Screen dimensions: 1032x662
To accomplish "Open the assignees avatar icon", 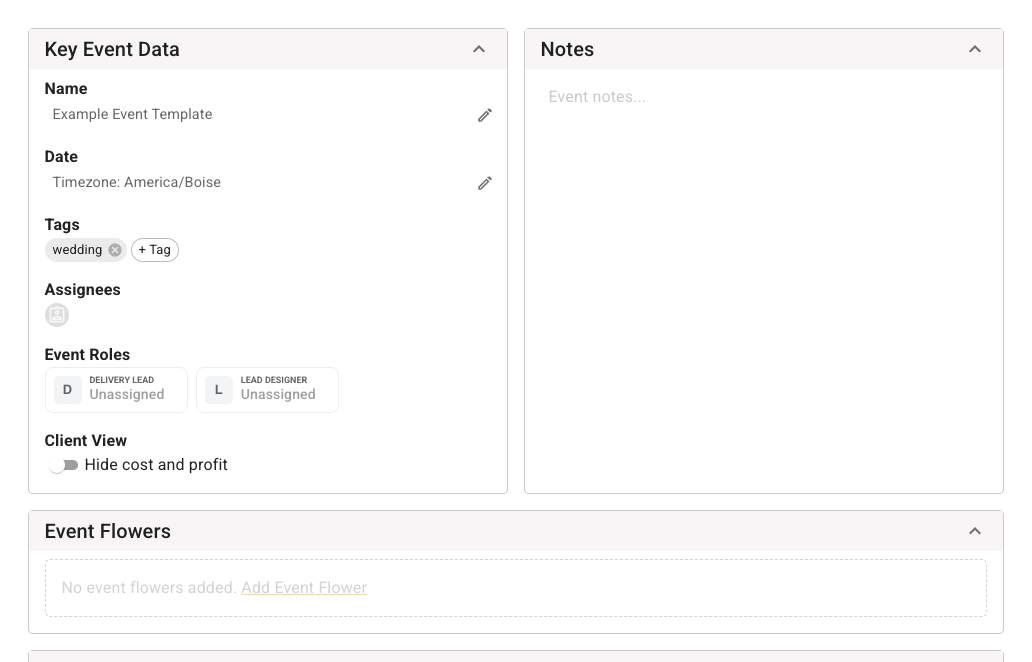I will pyautogui.click(x=57, y=315).
